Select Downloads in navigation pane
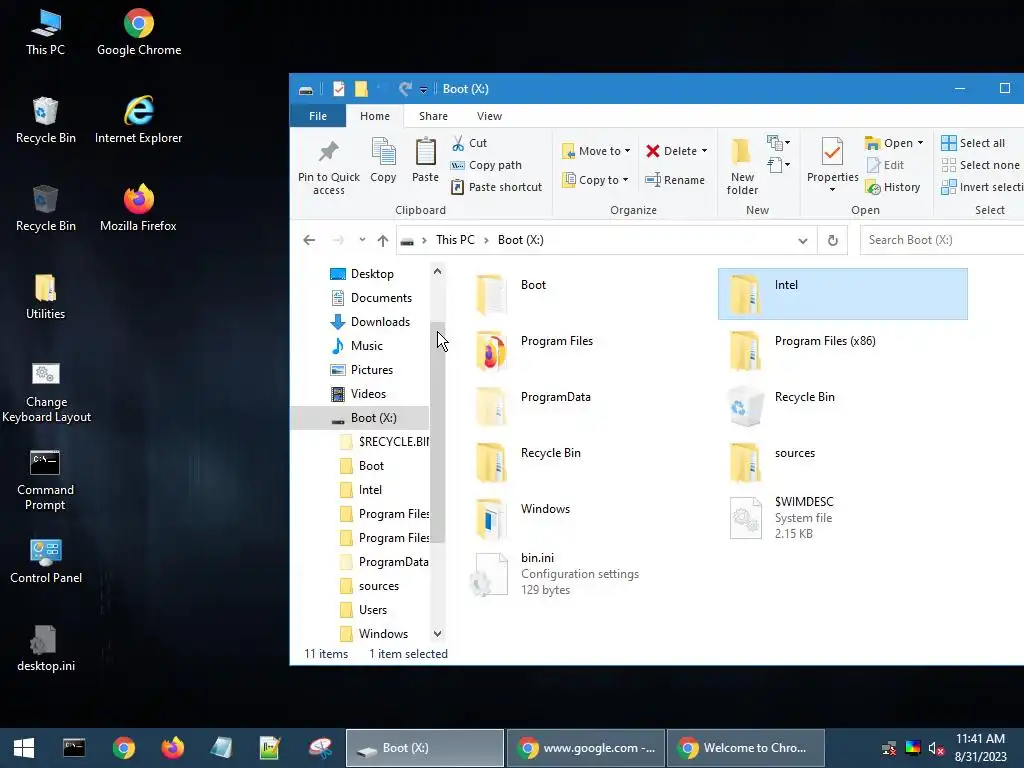This screenshot has height=768, width=1024. point(370,322)
